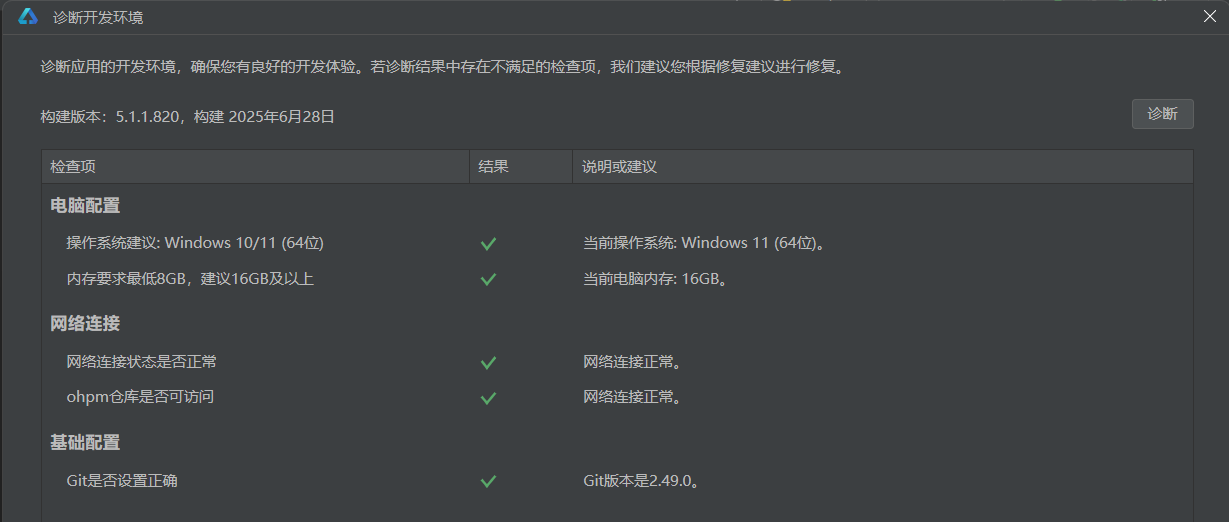Screen dimensions: 1229x522
Task: Close the 诊断开发环境 dialog
Action: point(1209,17)
